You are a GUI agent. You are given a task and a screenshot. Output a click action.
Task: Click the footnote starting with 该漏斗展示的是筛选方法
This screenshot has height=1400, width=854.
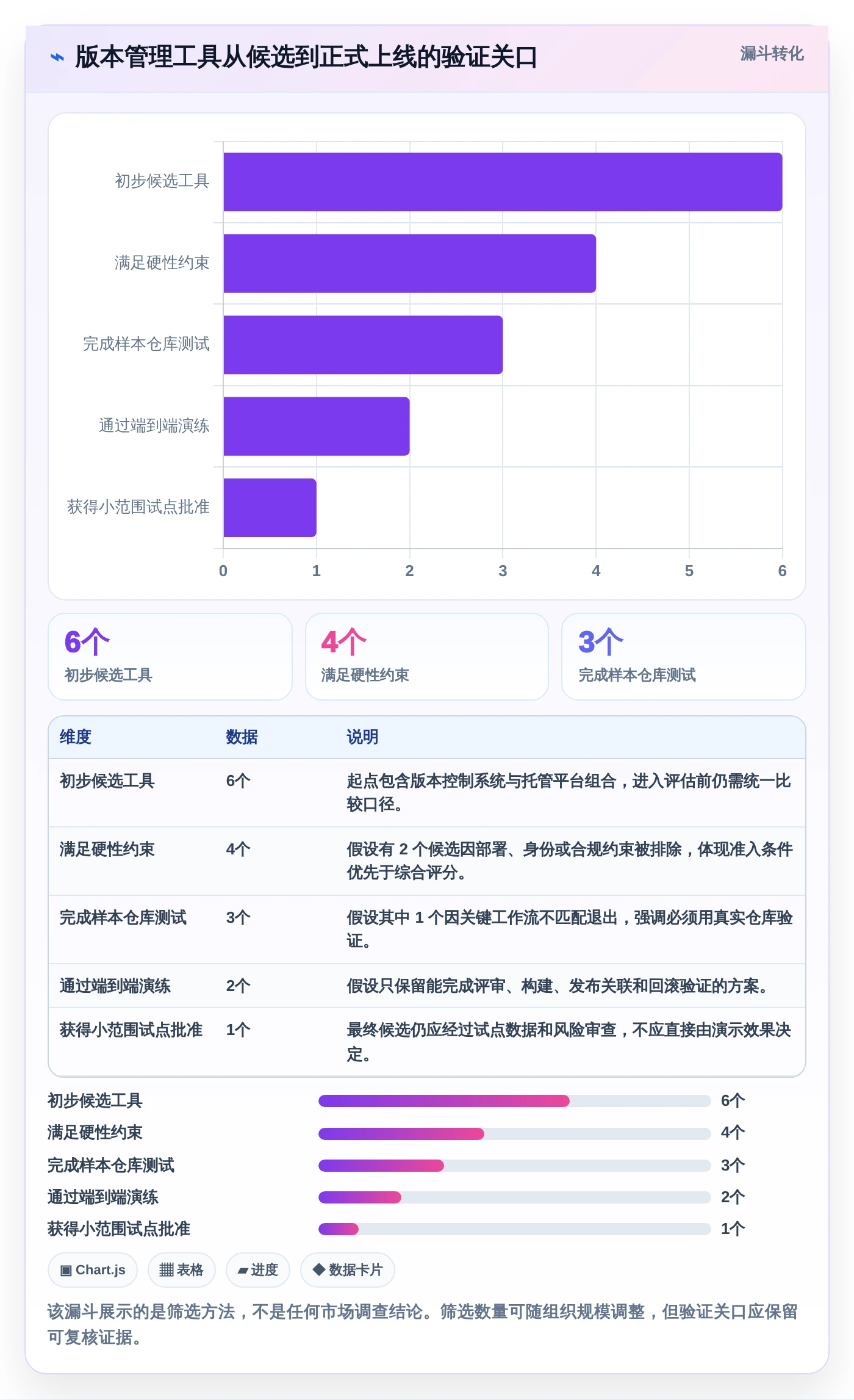pos(423,1324)
